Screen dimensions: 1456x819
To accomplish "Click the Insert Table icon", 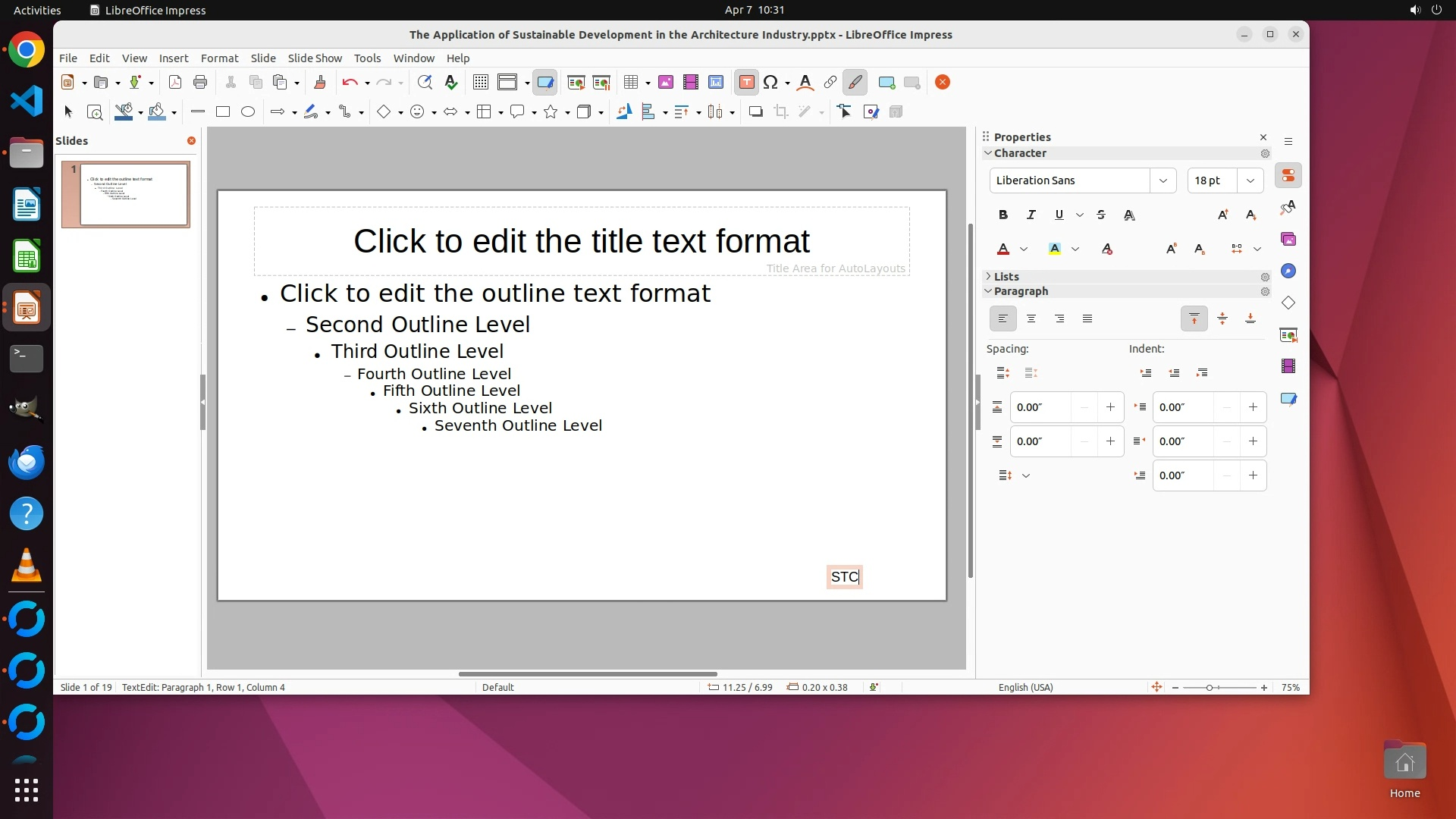I will tap(630, 83).
